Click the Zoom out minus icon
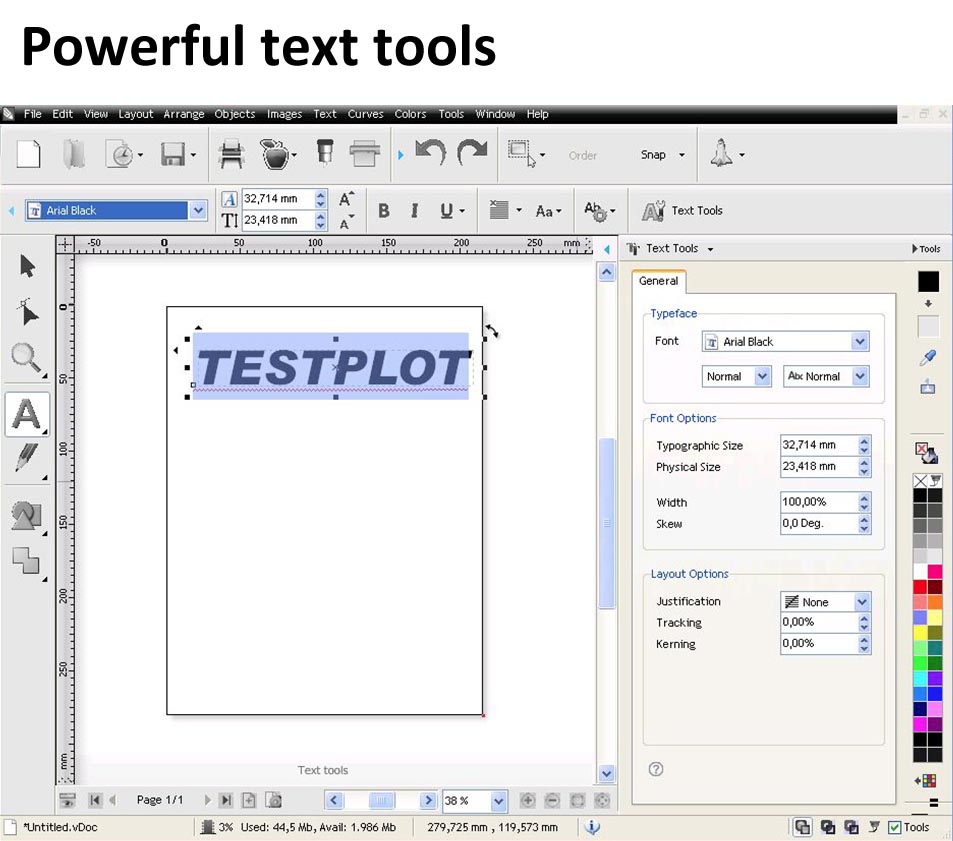This screenshot has width=953, height=841. click(552, 800)
